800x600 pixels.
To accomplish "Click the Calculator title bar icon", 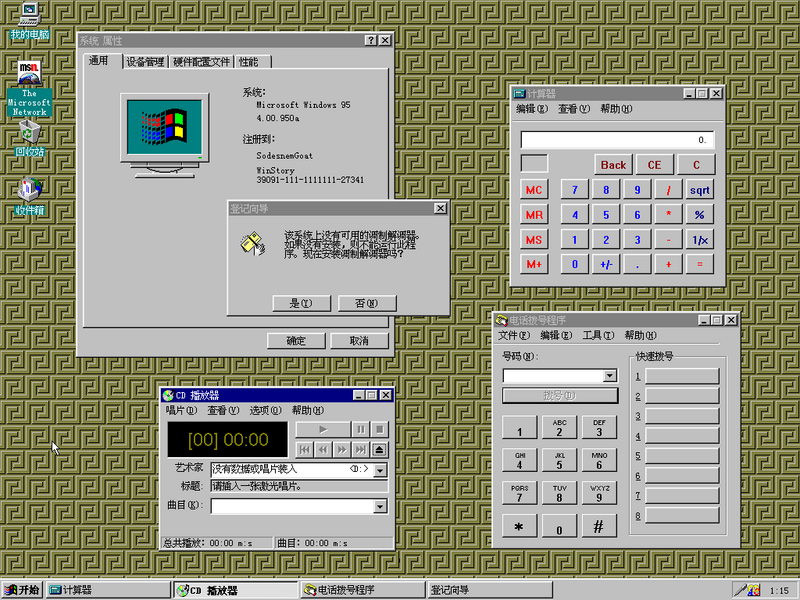I will click(519, 93).
